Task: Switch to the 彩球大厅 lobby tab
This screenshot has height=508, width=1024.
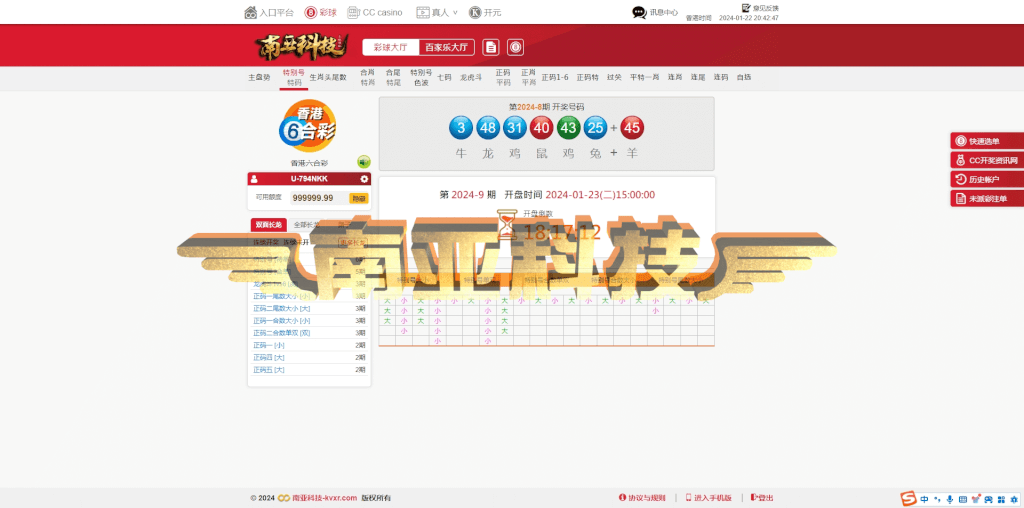Action: 391,47
